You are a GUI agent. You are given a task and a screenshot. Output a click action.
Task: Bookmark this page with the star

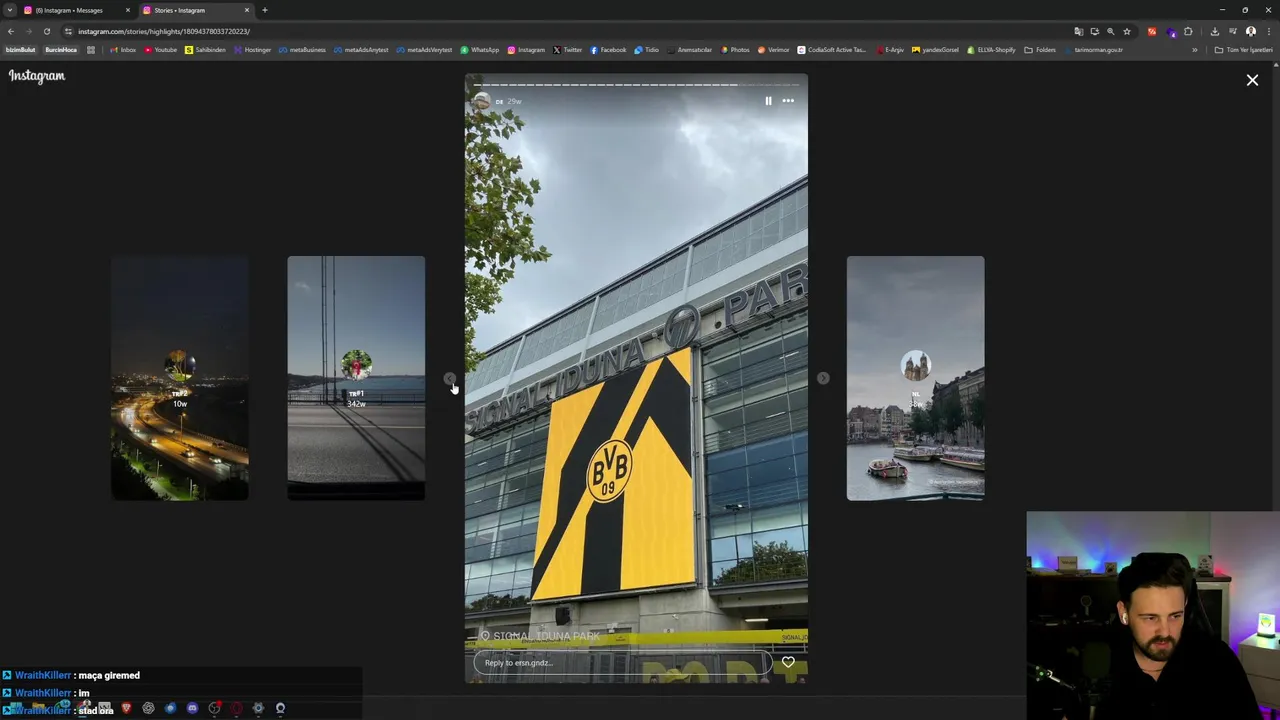click(1127, 31)
